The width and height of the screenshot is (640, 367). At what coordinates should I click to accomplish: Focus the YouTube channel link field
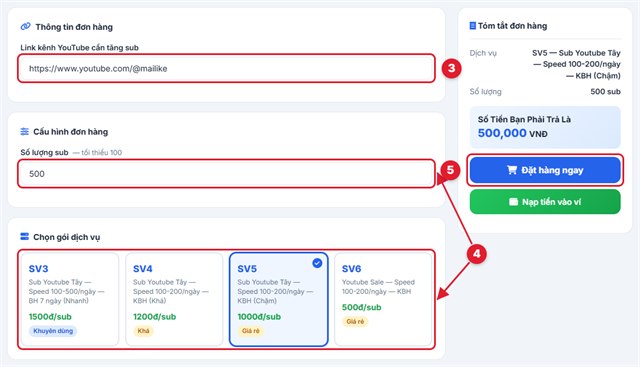(227, 68)
